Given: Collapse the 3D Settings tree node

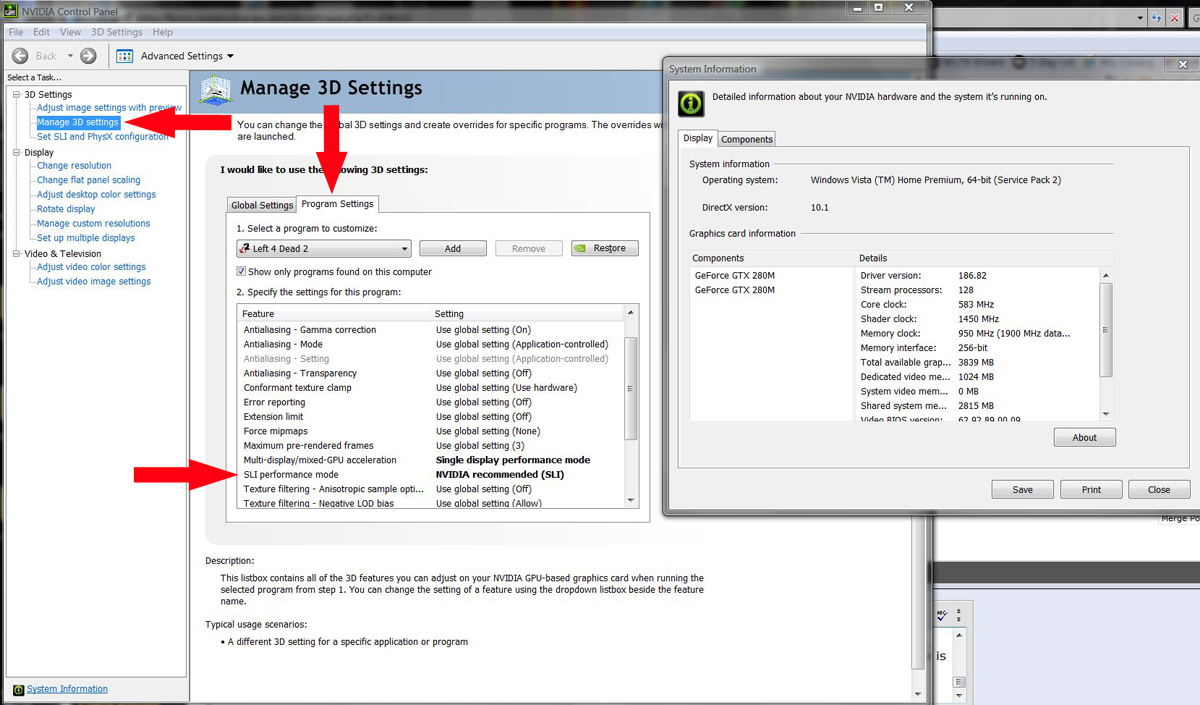Looking at the screenshot, I should pos(16,95).
